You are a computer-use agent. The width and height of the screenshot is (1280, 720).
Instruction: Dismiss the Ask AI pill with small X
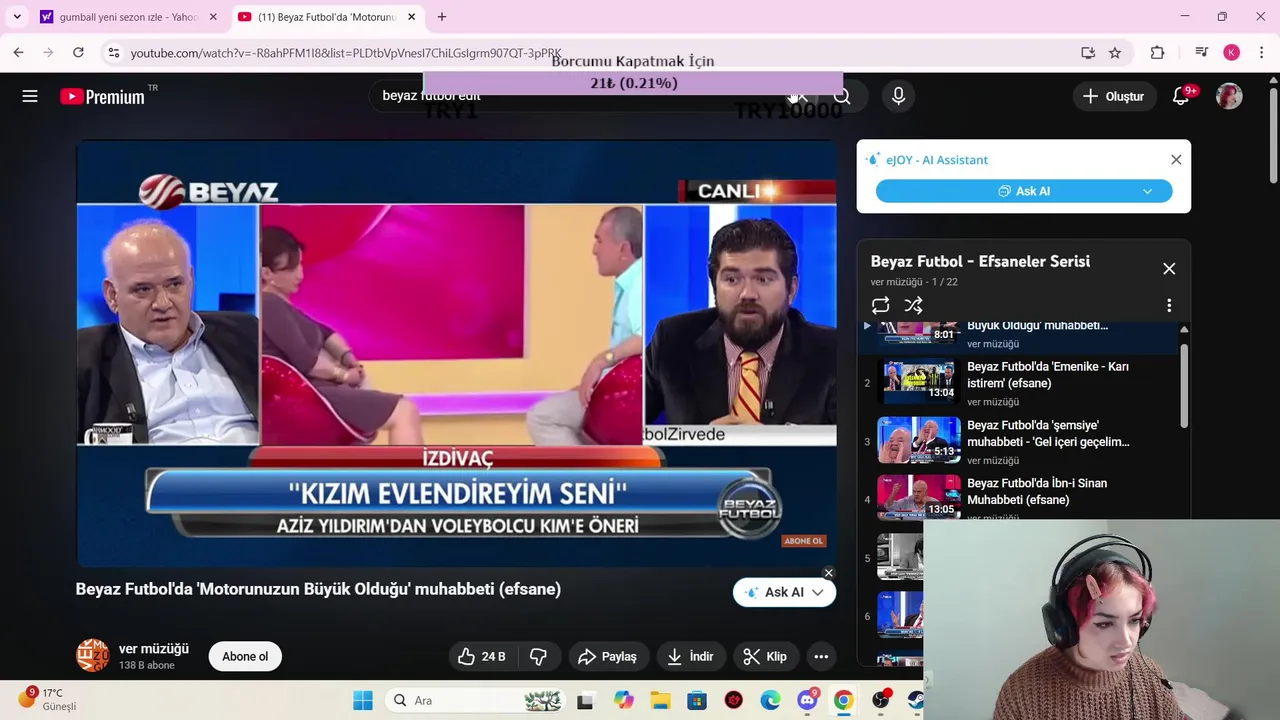coord(828,573)
